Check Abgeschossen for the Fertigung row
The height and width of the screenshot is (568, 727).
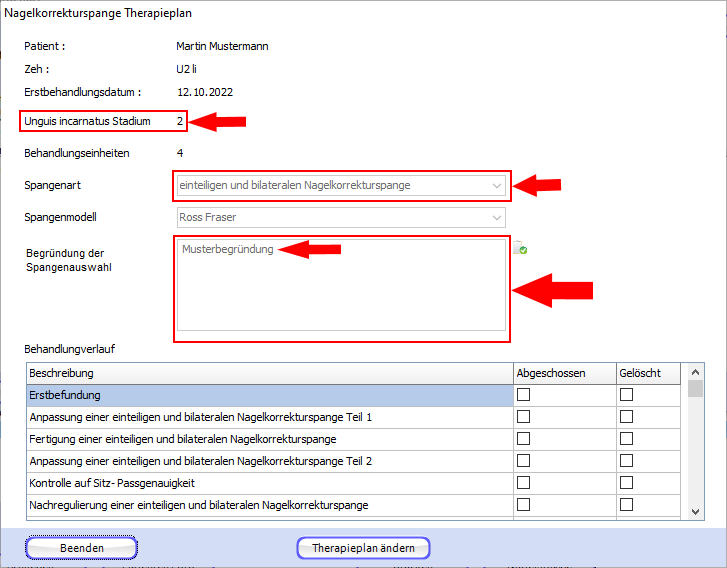[523, 439]
